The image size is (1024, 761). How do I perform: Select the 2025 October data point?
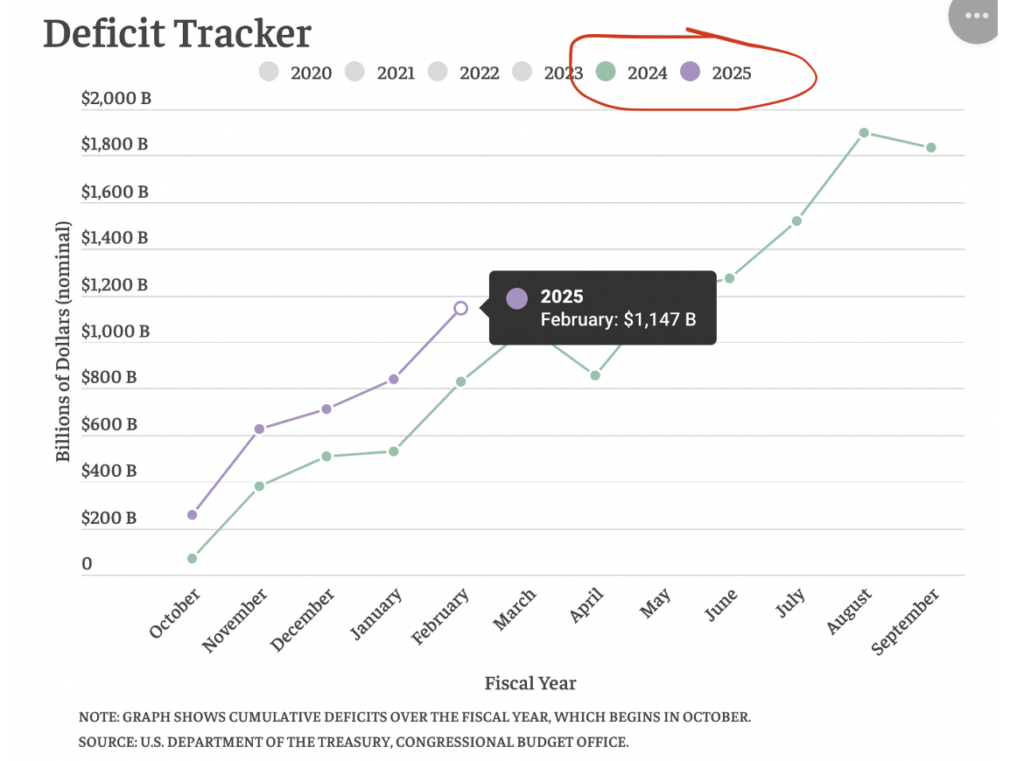192,514
